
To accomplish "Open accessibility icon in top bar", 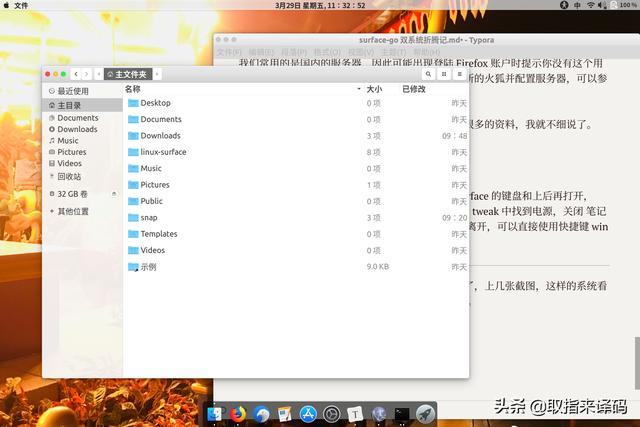I will pos(564,5).
